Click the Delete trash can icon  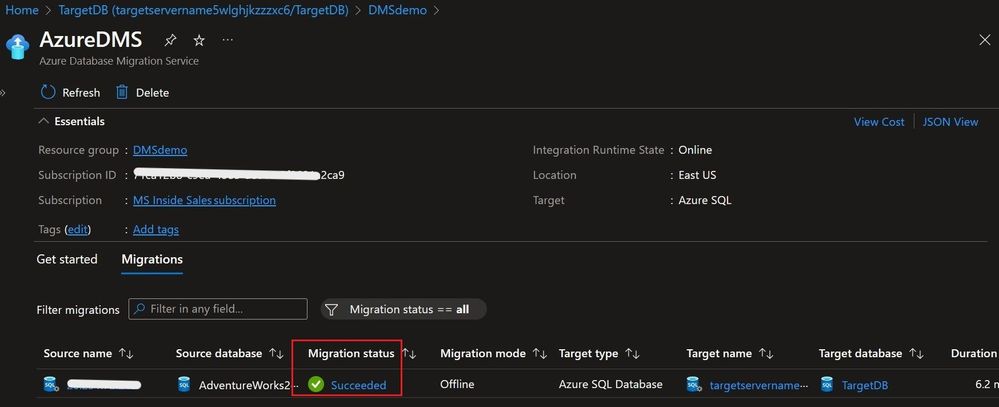coord(122,92)
